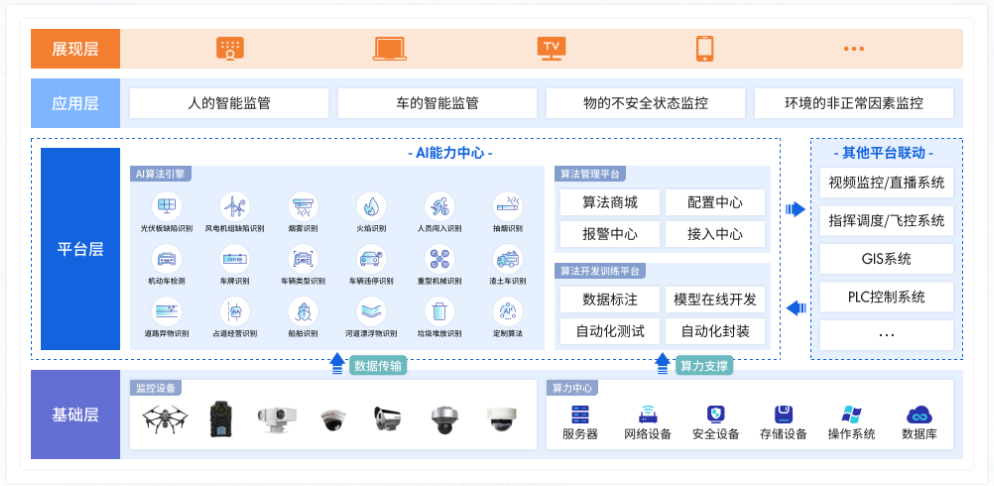The image size is (994, 486).
Task: Click the security equipment (安全设备) shield icon
Action: [x=716, y=415]
